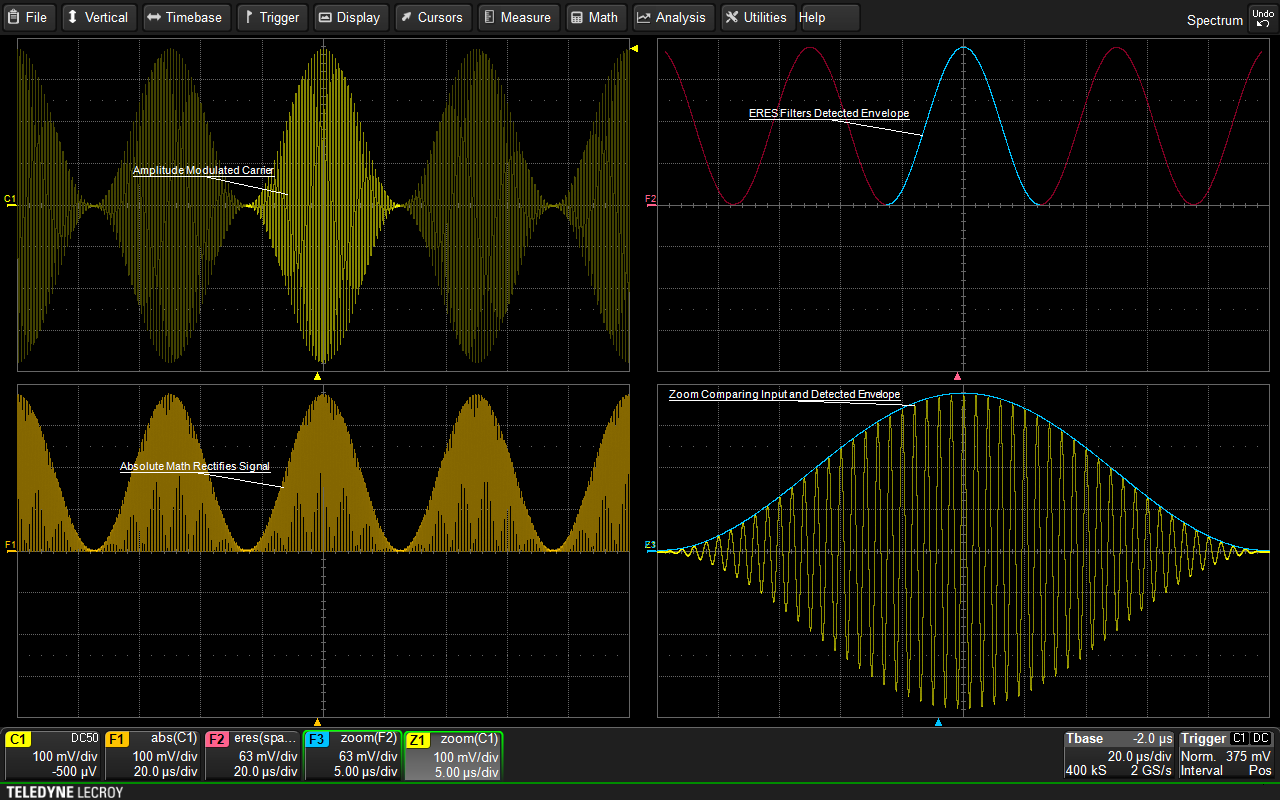
Task: Click the yellow Z1 badge icon
Action: pos(418,739)
